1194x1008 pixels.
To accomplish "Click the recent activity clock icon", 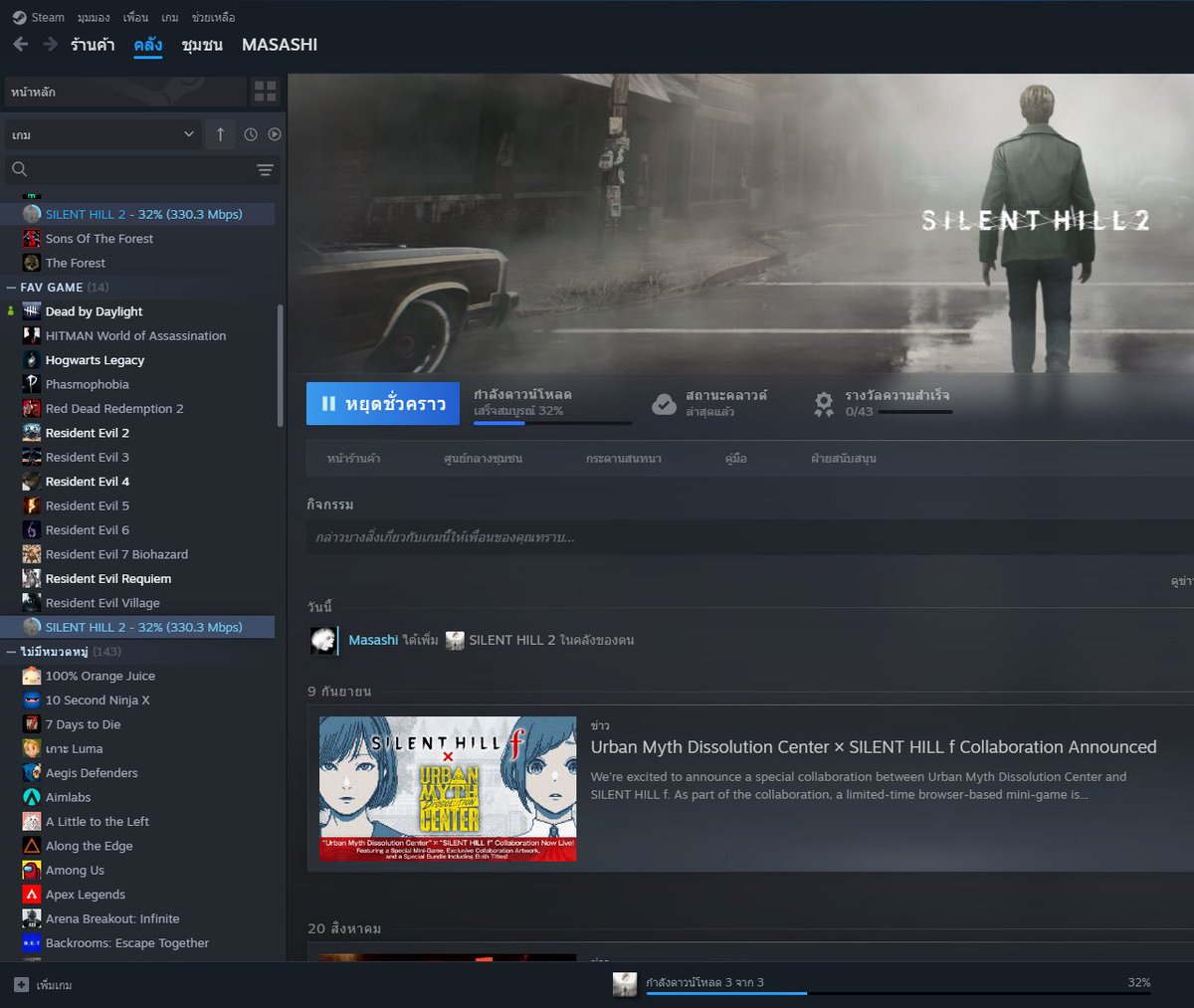I will click(x=251, y=134).
